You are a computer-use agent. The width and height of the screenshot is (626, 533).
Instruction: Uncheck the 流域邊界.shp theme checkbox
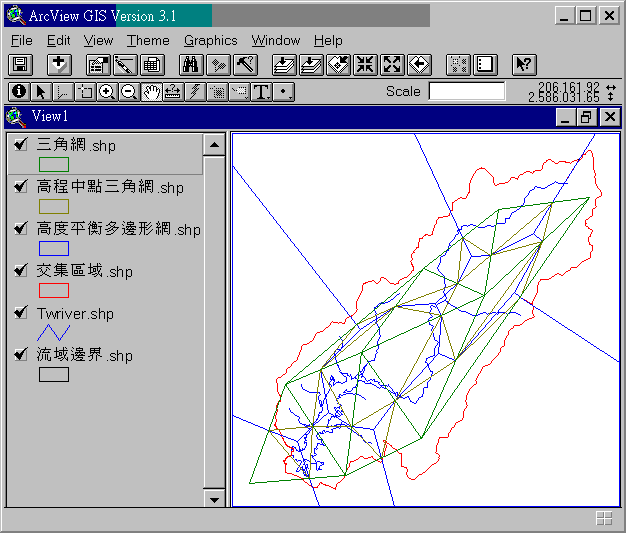click(21, 354)
